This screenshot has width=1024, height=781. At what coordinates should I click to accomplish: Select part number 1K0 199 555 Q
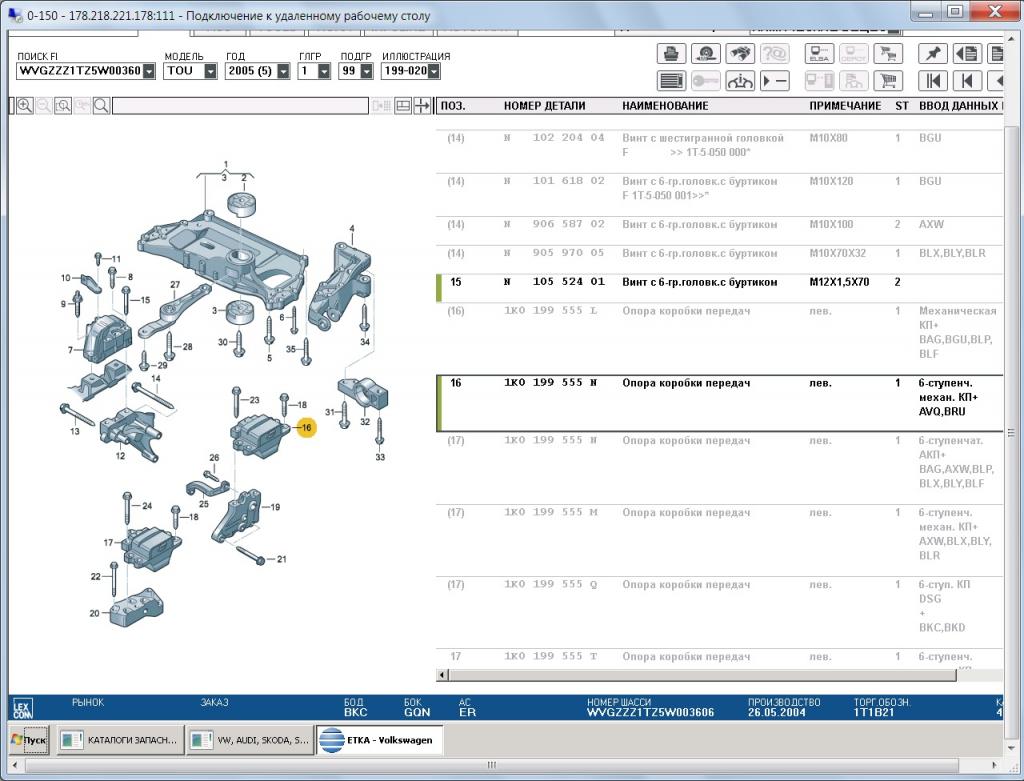point(551,584)
